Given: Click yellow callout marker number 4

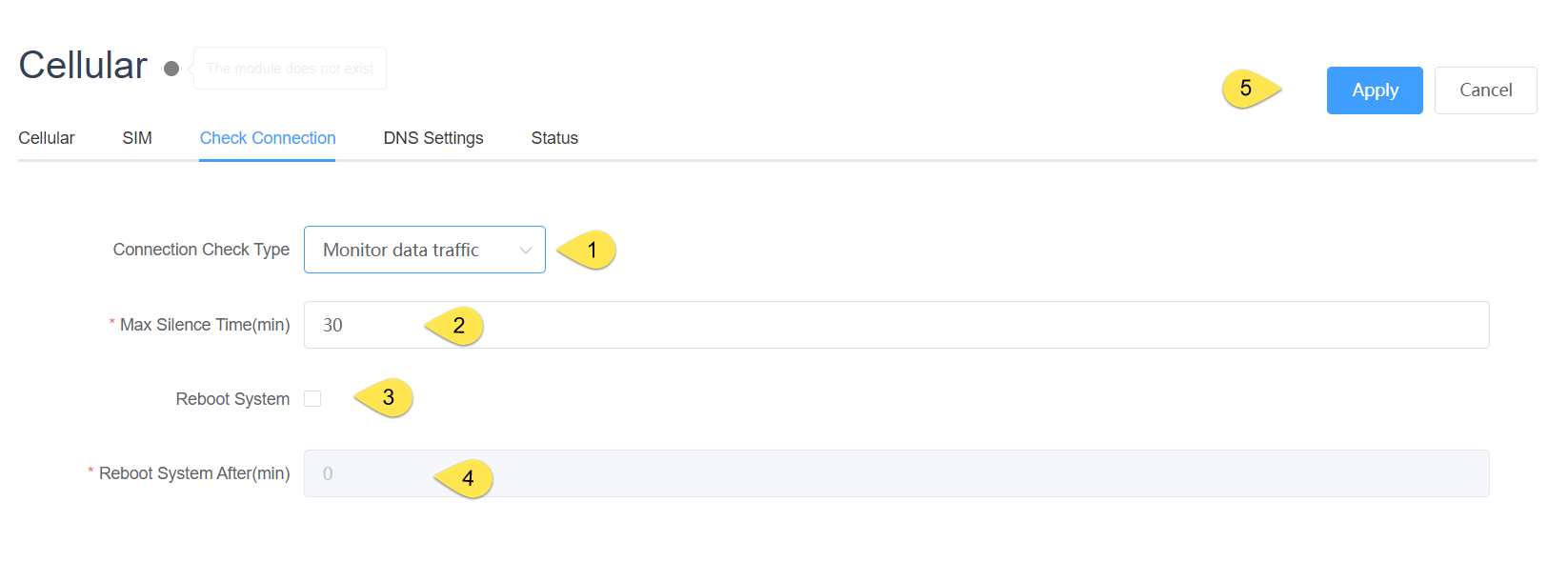Looking at the screenshot, I should pyautogui.click(x=467, y=478).
